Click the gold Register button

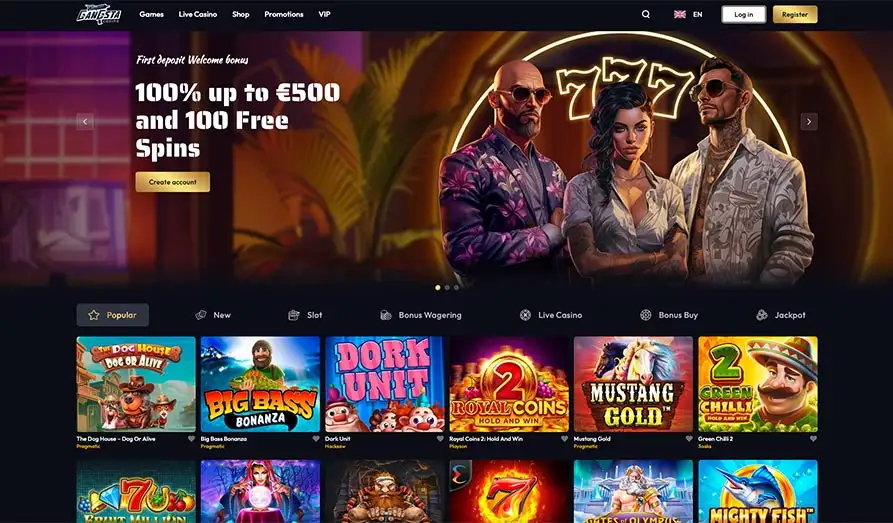(x=795, y=14)
